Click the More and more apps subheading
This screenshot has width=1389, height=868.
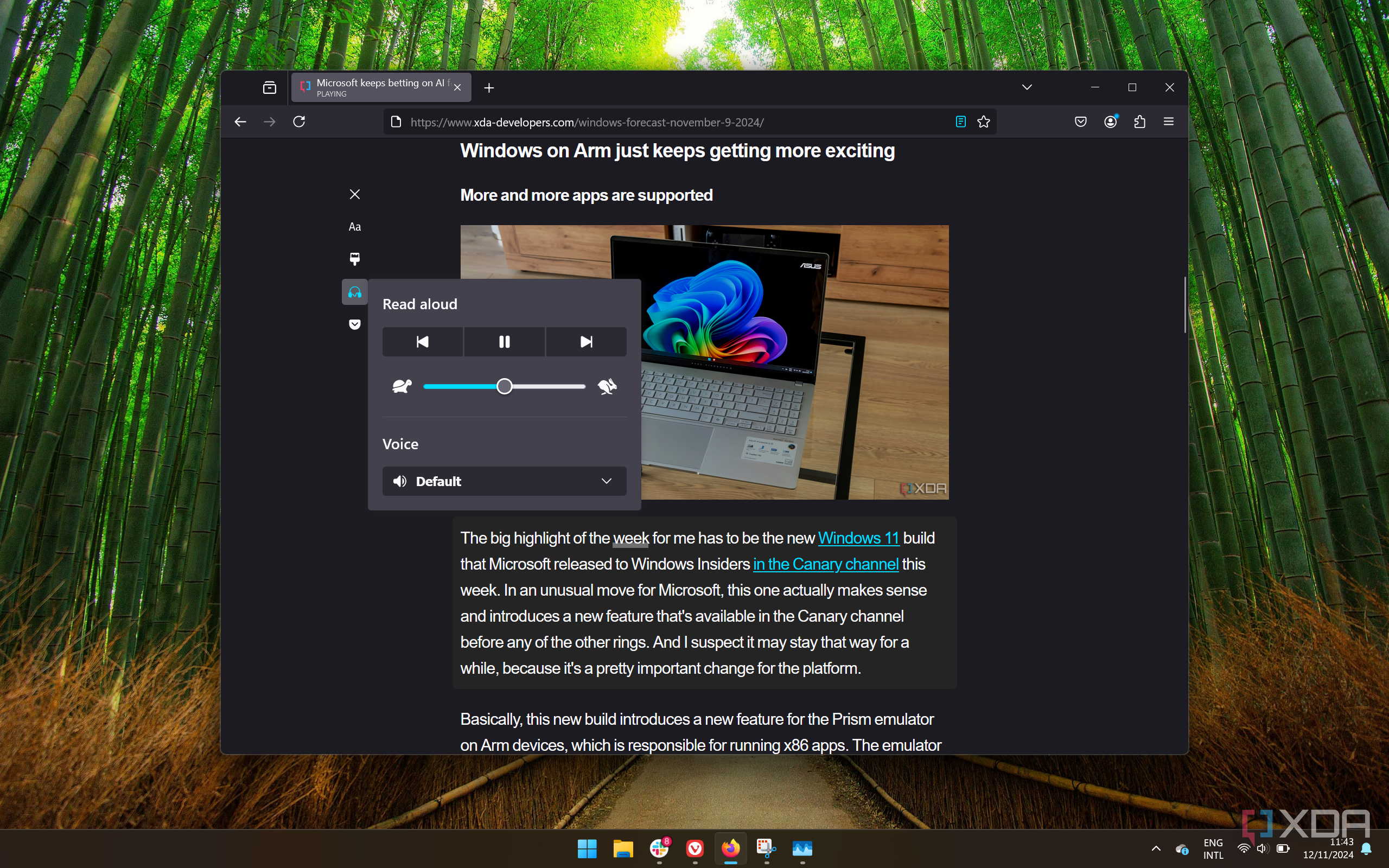[586, 195]
